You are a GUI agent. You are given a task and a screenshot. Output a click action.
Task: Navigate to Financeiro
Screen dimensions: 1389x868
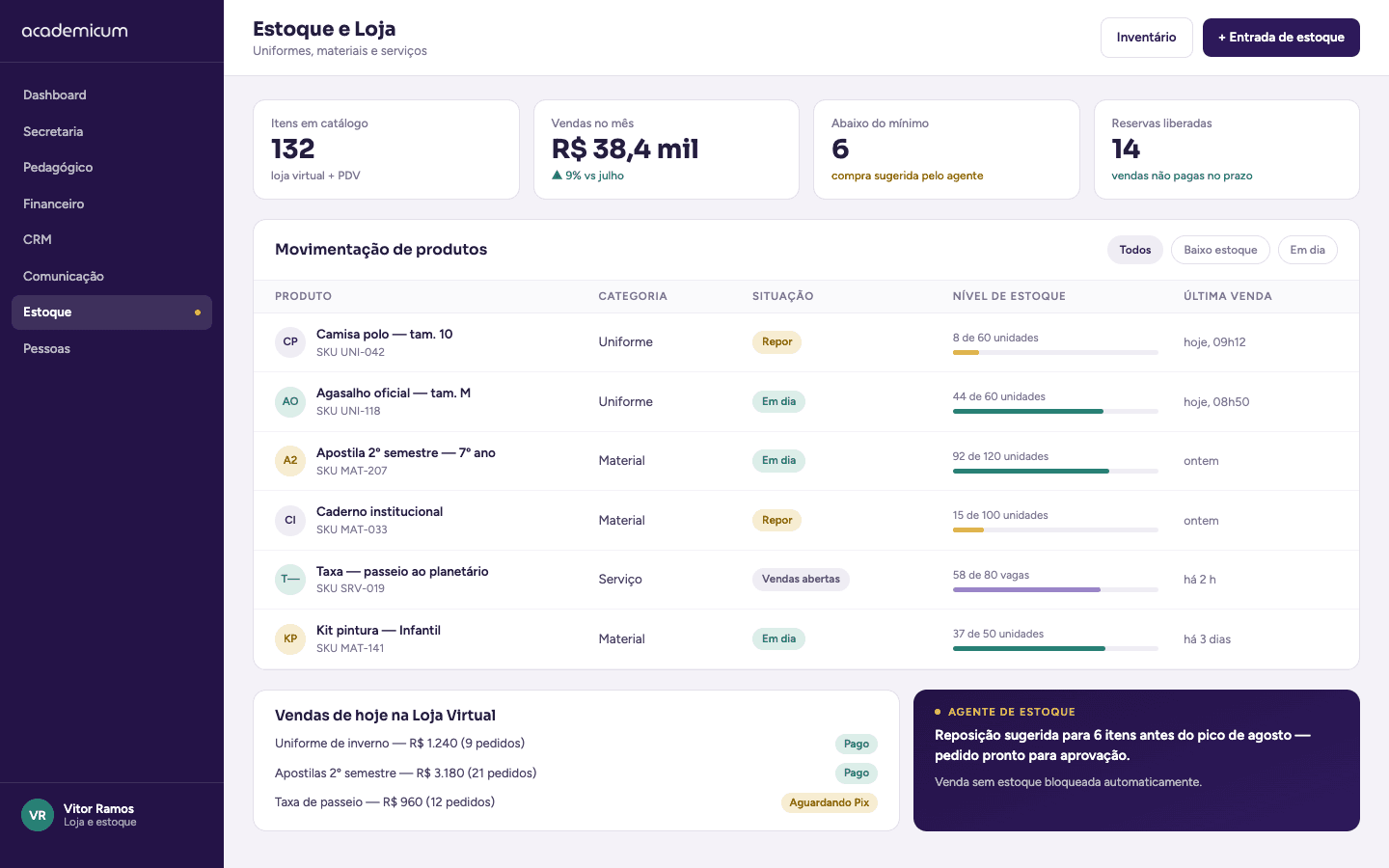[112, 203]
